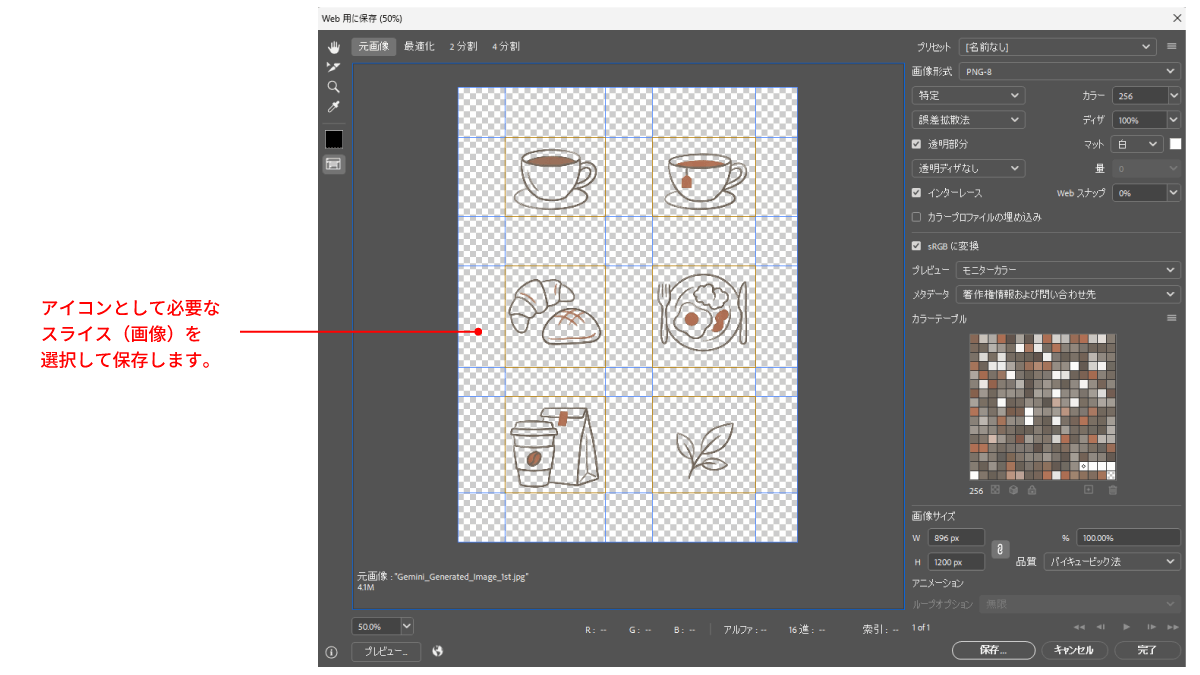Switch to the 4 分割 tab
1200x675 pixels.
point(506,47)
